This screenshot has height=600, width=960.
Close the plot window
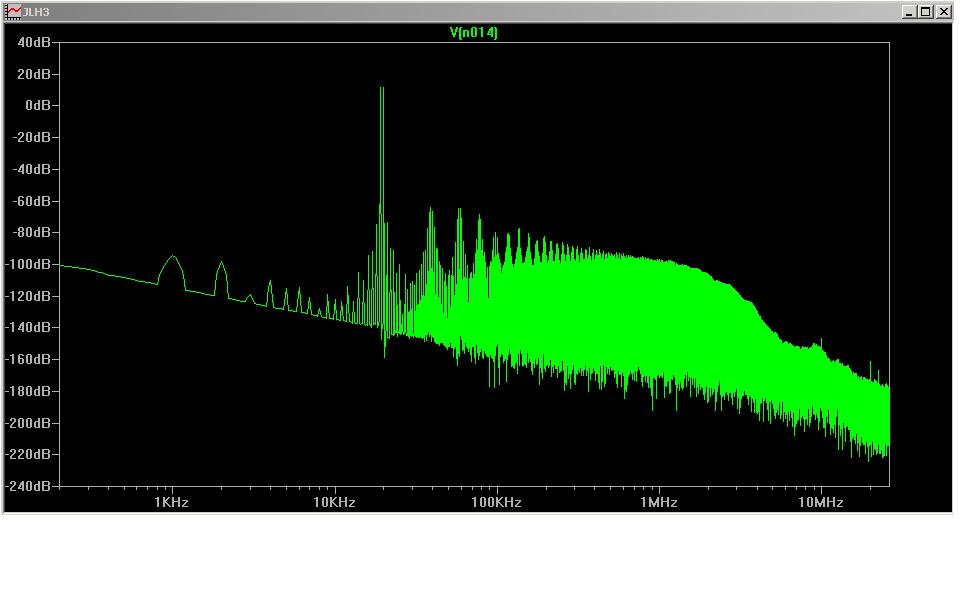942,12
